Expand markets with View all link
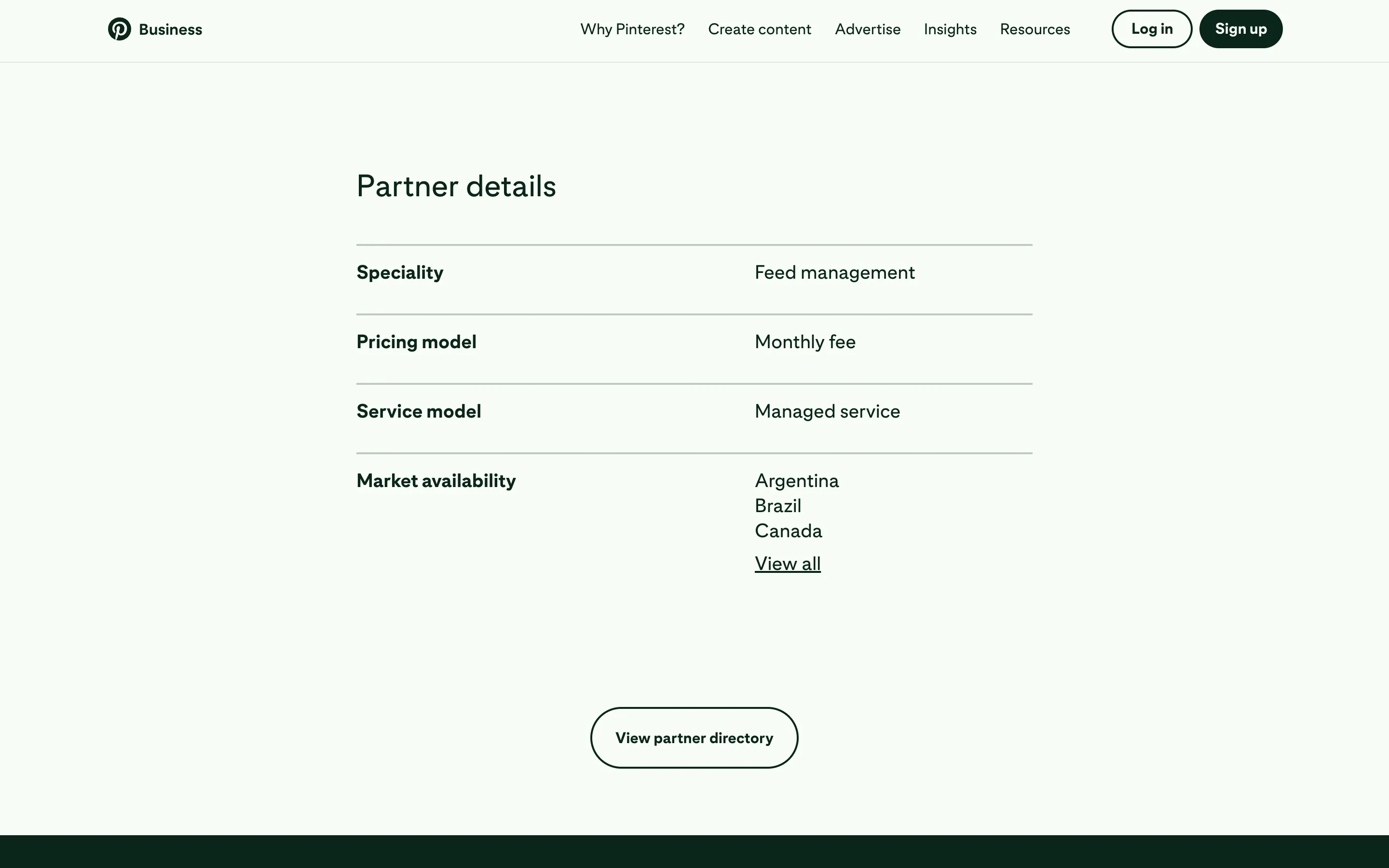 click(788, 564)
